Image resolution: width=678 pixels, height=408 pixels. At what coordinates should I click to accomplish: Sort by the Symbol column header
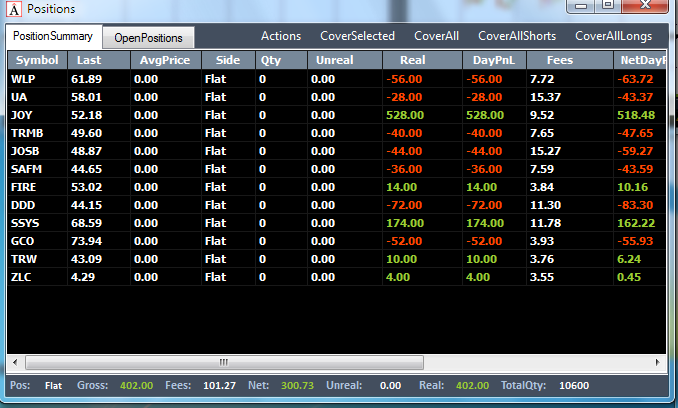(x=37, y=60)
